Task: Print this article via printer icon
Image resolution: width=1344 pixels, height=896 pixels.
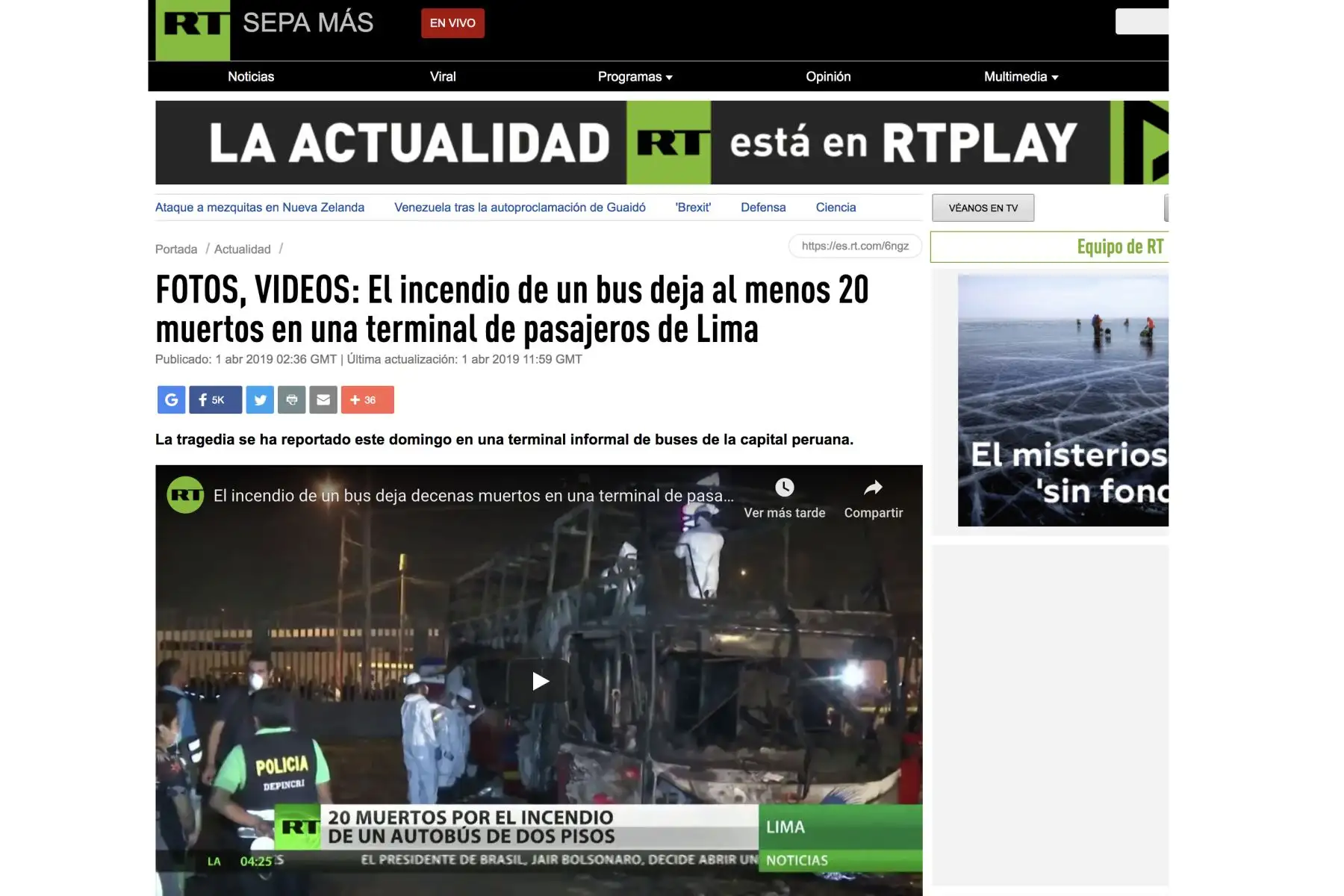Action: [292, 399]
